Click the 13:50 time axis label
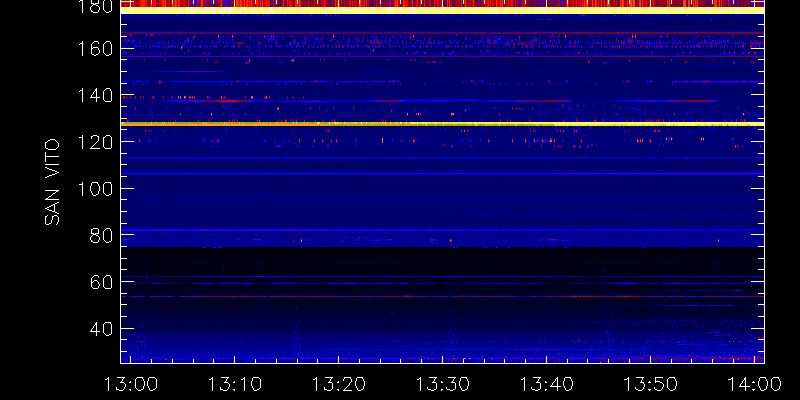This screenshot has width=800, height=400. (x=651, y=384)
